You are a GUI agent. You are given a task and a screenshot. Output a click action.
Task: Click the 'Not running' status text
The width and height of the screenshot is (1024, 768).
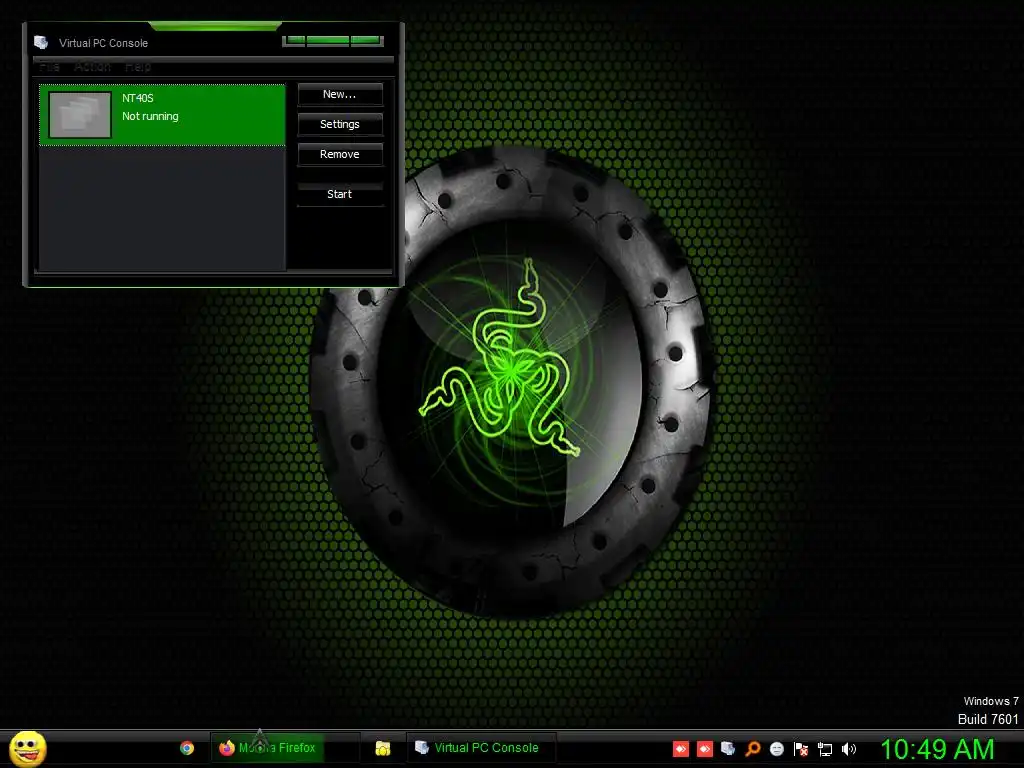[x=150, y=116]
